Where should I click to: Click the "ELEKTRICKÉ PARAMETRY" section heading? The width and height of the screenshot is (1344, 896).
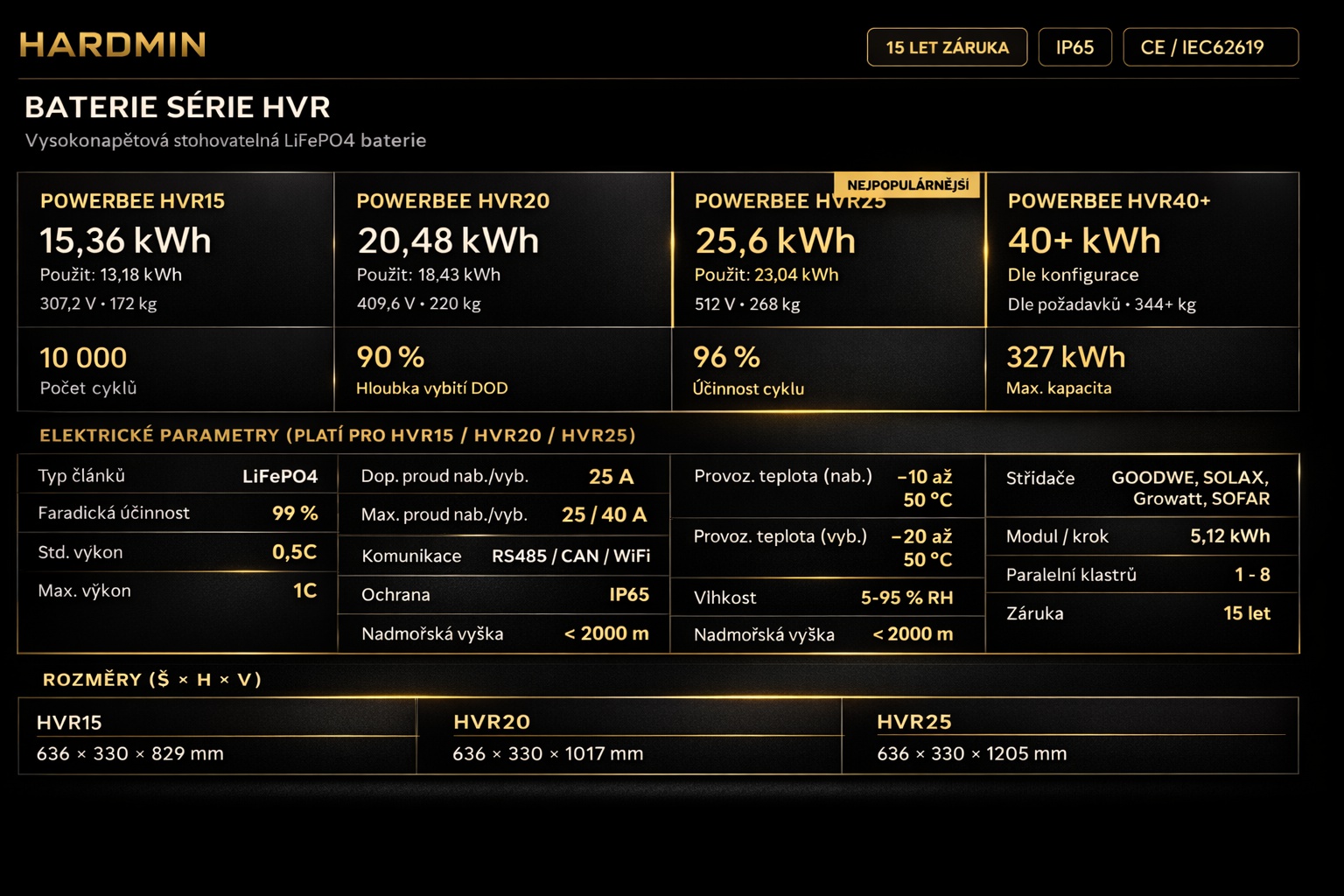338,436
